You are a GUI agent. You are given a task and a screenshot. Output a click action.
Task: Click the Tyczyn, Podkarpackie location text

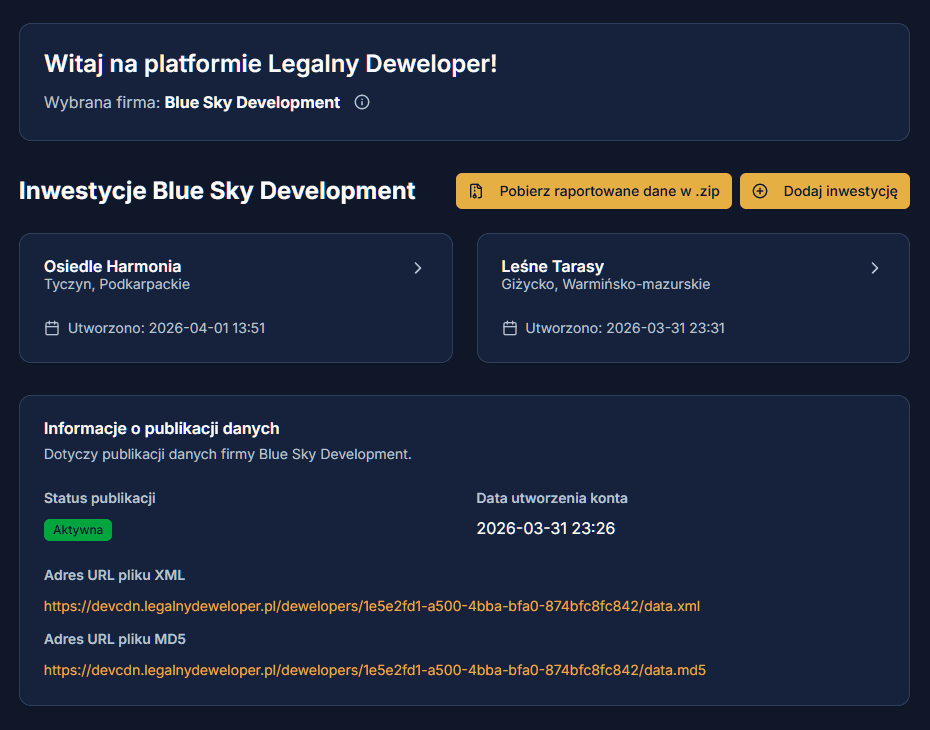[117, 284]
